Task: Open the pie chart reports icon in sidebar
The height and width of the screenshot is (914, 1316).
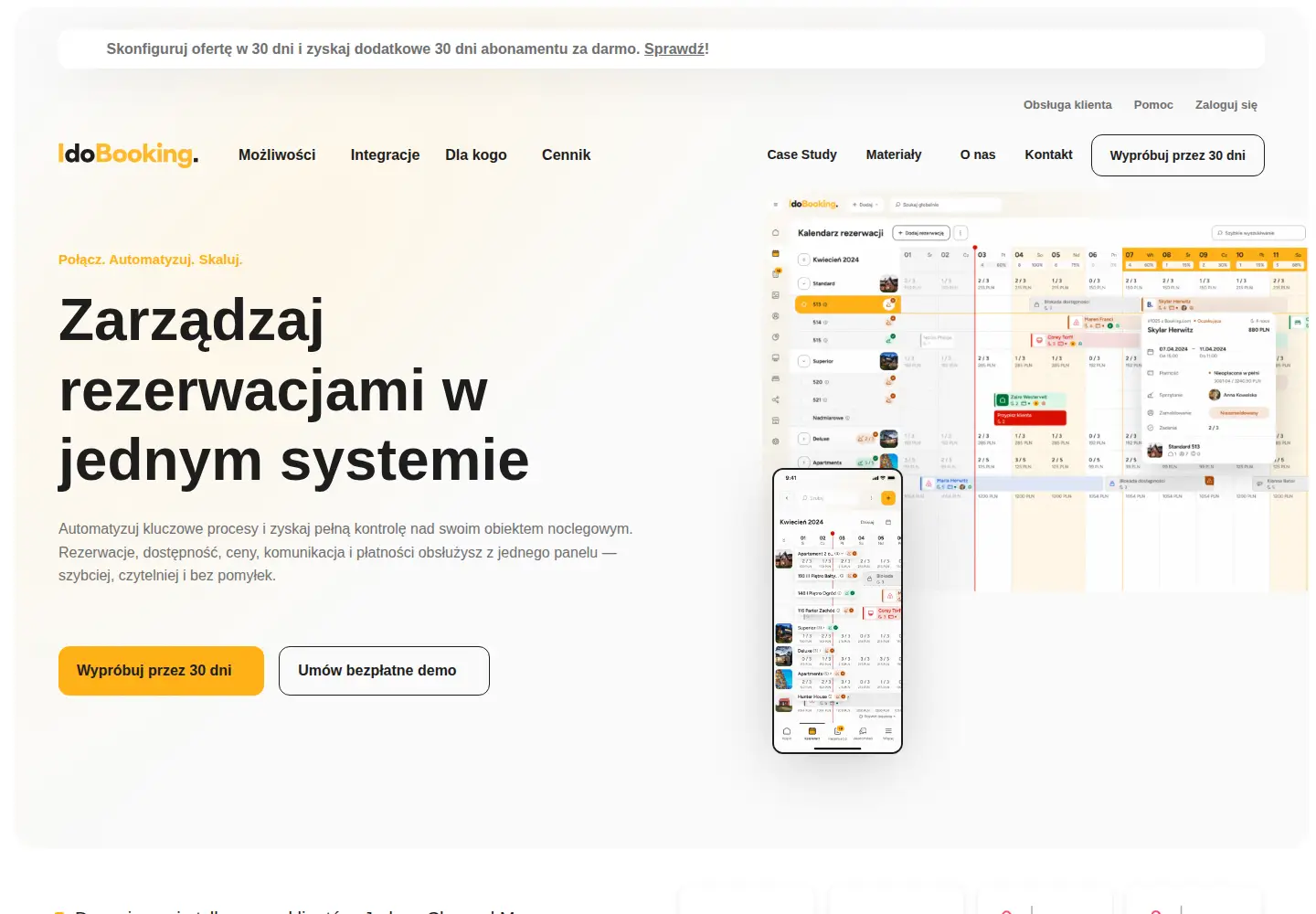Action: coord(775,337)
